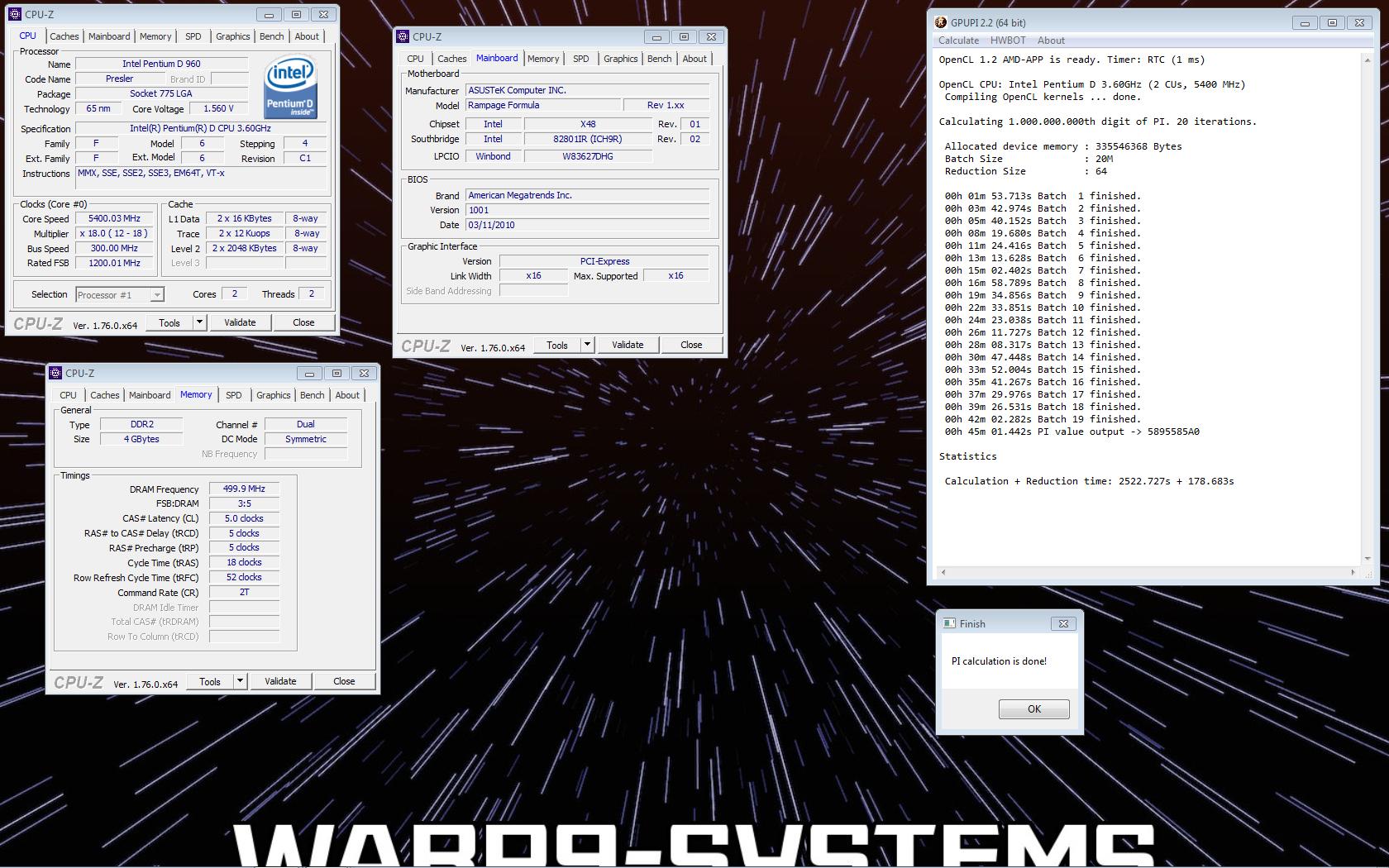Close the CPU-Z Memory window via title bar
The height and width of the screenshot is (868, 1389).
click(x=364, y=373)
